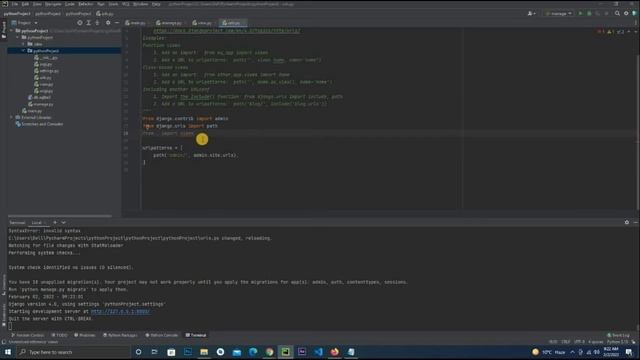640x360 pixels.
Task: Hide the Project tool window
Action: [x=117, y=23]
